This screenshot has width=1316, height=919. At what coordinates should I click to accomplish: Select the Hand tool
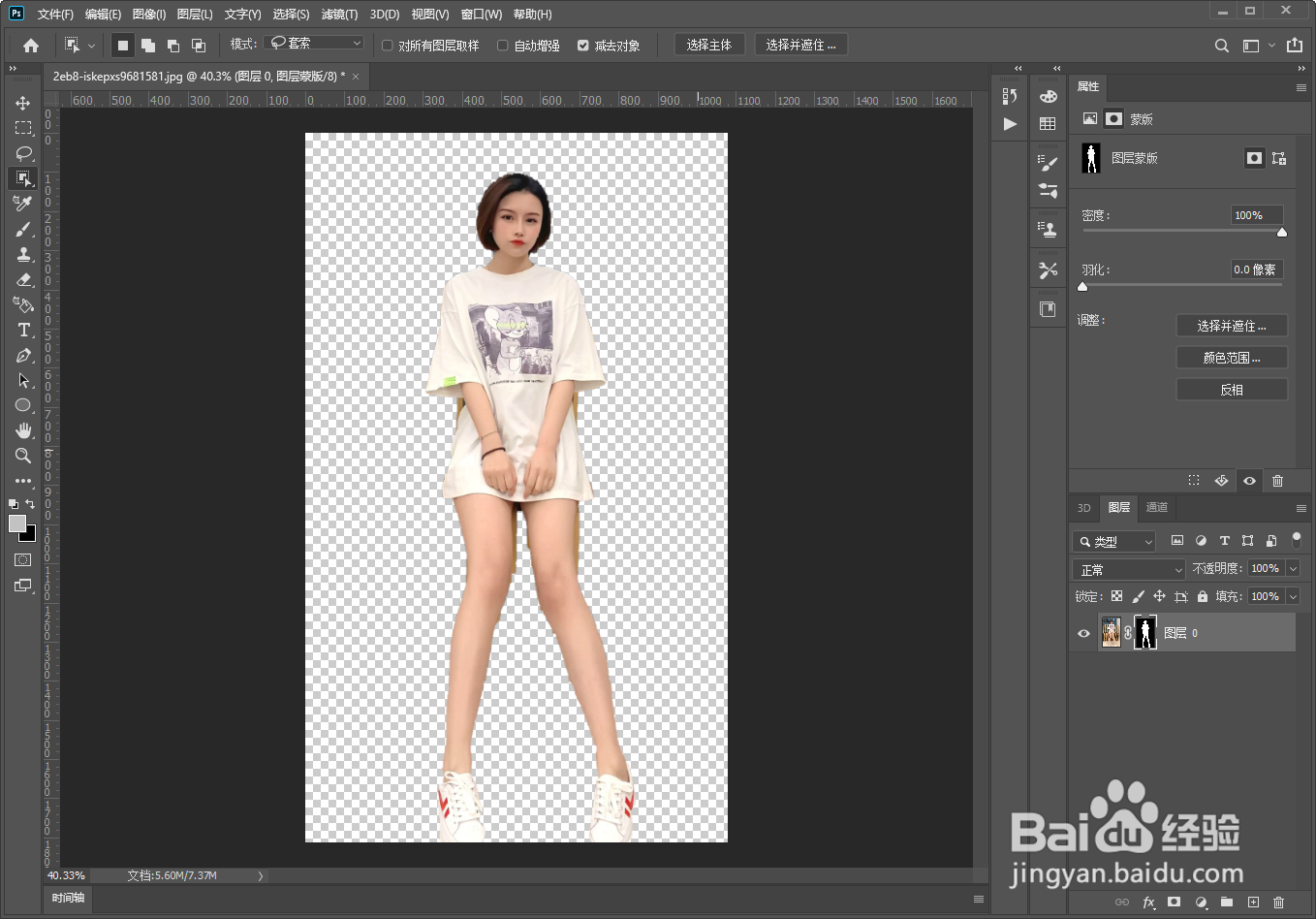click(23, 430)
